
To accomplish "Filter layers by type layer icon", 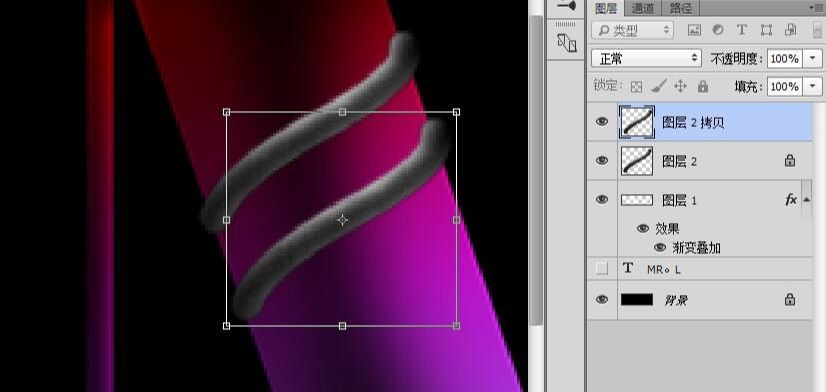I will (742, 30).
